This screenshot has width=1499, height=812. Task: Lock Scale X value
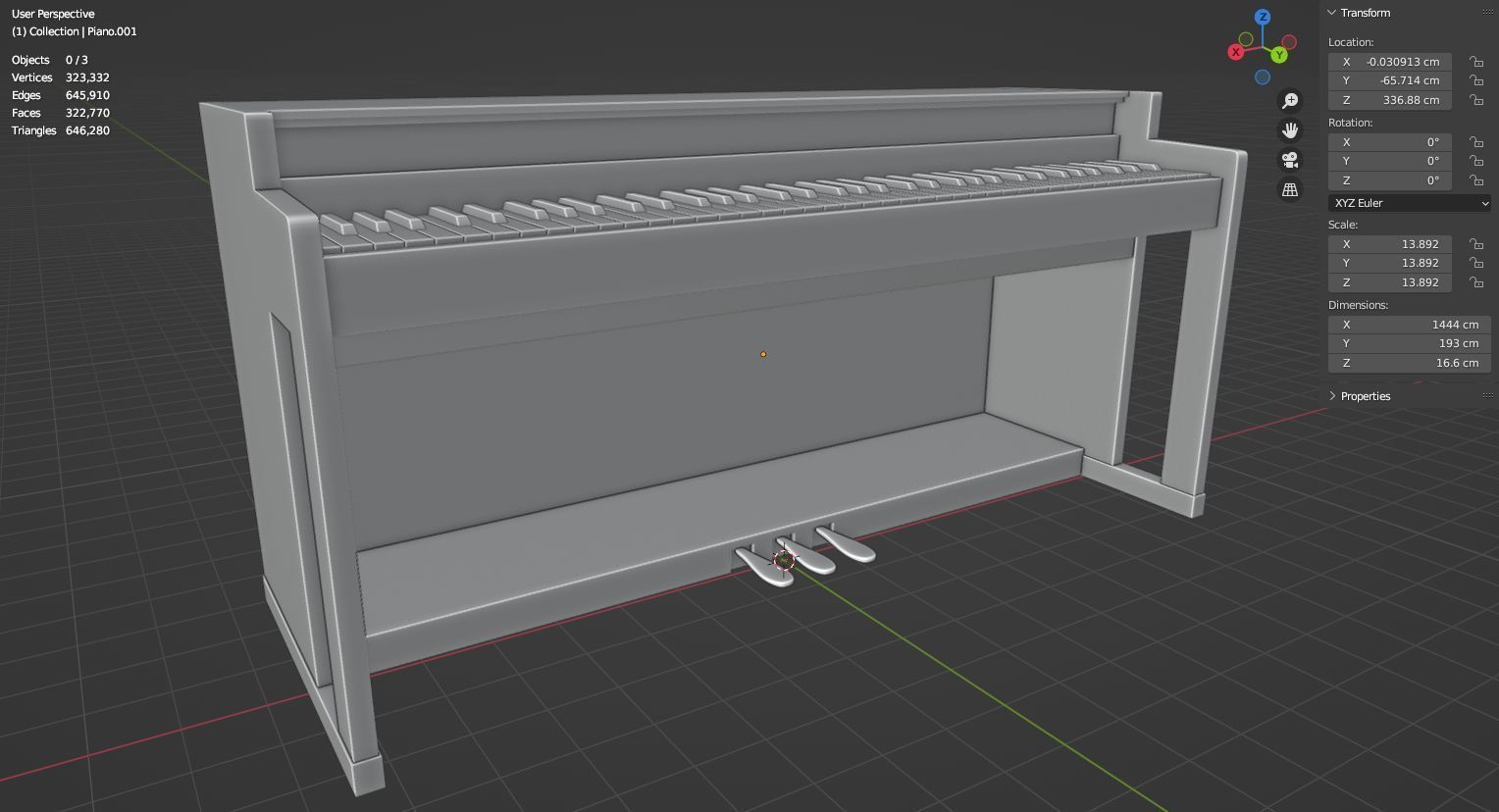[x=1475, y=244]
